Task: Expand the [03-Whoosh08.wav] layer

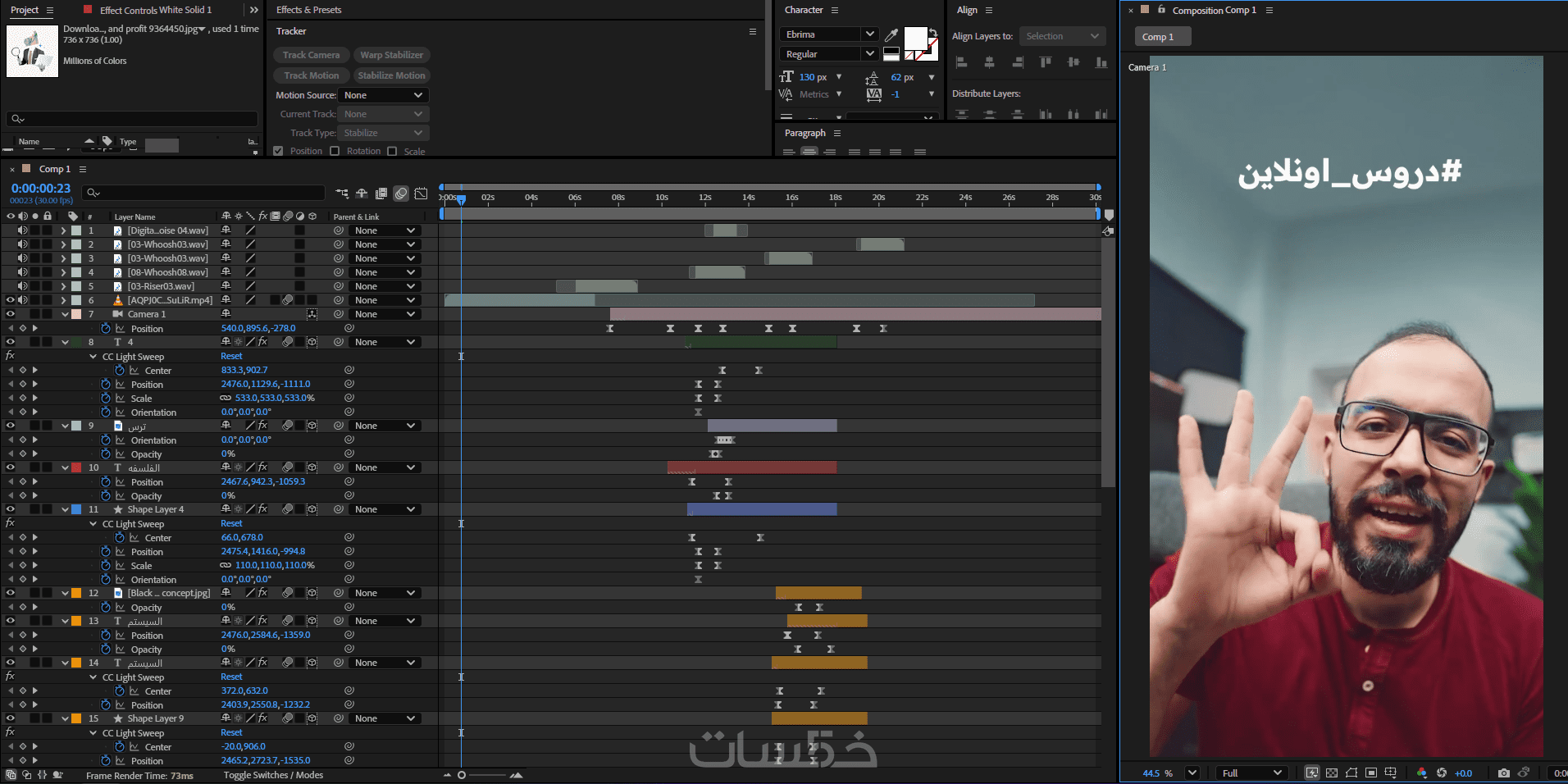Action: pos(63,272)
